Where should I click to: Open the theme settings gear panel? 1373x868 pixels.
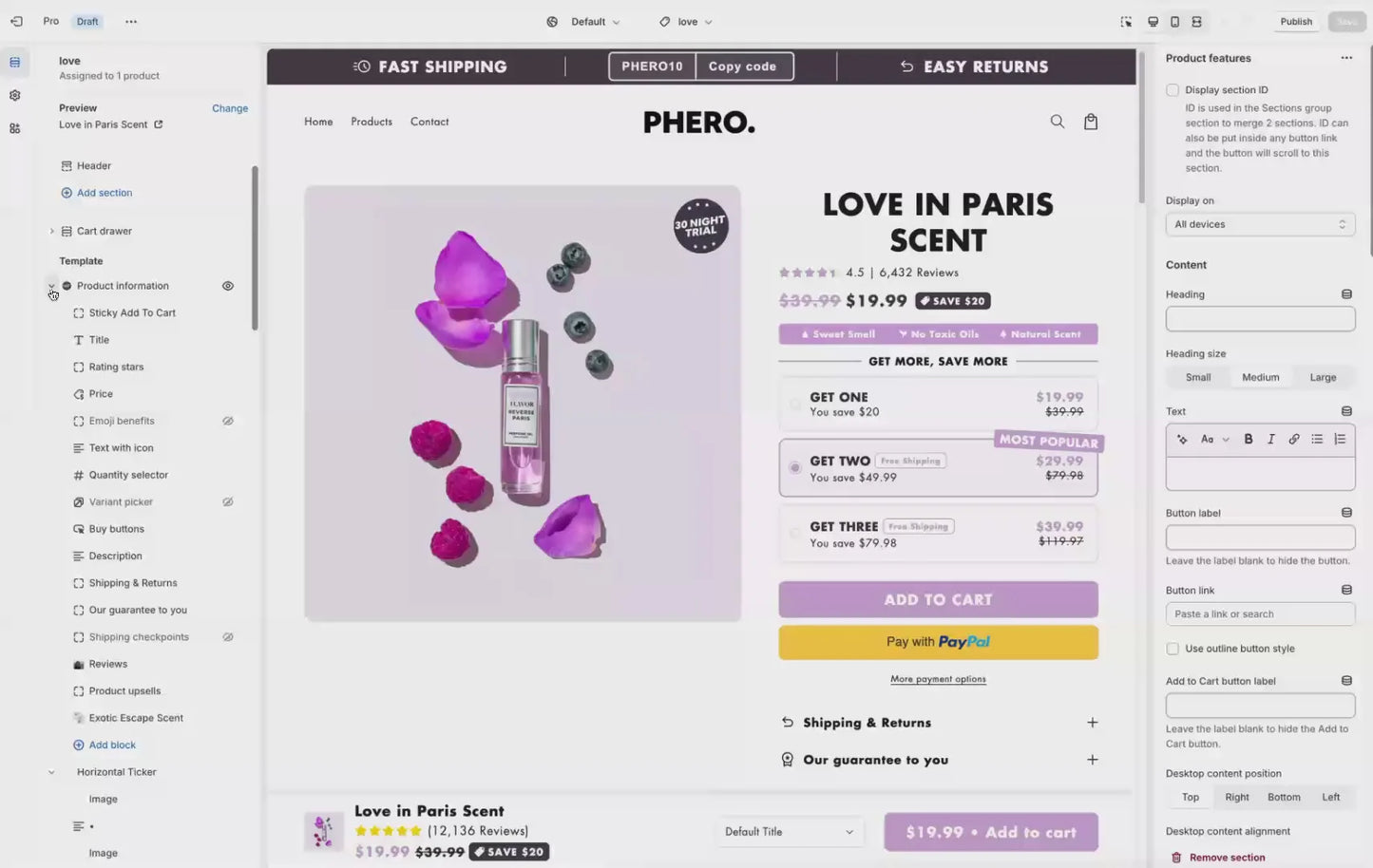(14, 96)
